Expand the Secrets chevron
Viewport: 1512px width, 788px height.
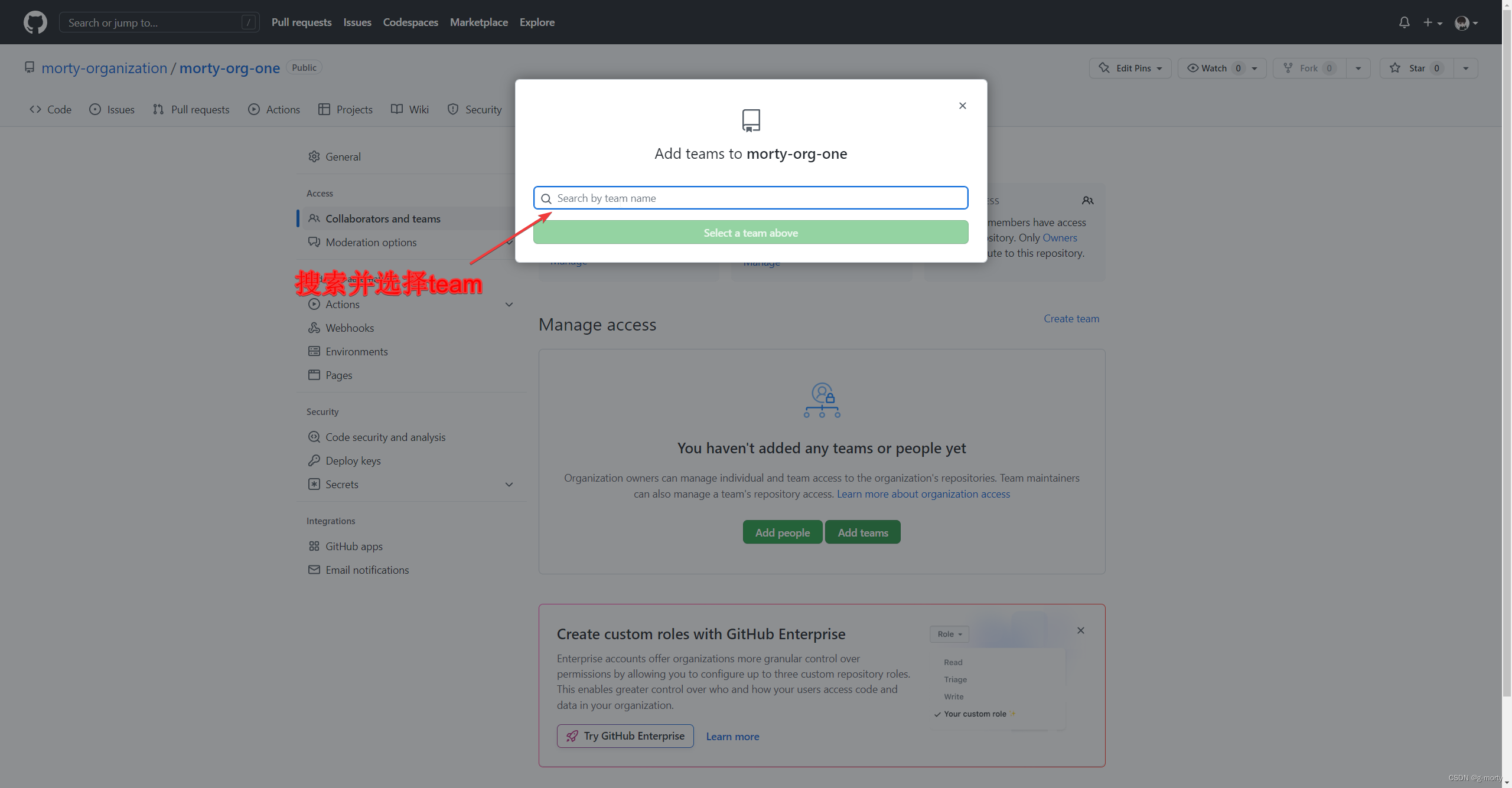coord(509,484)
